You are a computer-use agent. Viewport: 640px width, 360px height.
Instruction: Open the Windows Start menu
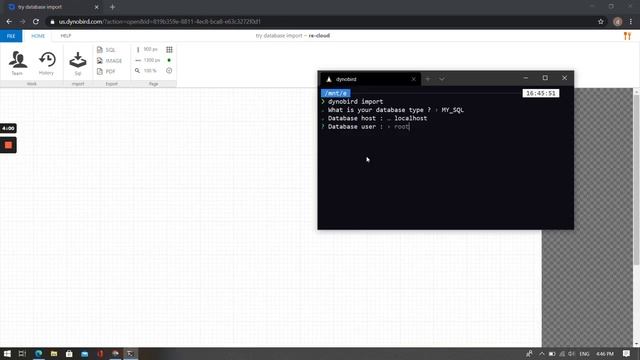pyautogui.click(x=7, y=353)
